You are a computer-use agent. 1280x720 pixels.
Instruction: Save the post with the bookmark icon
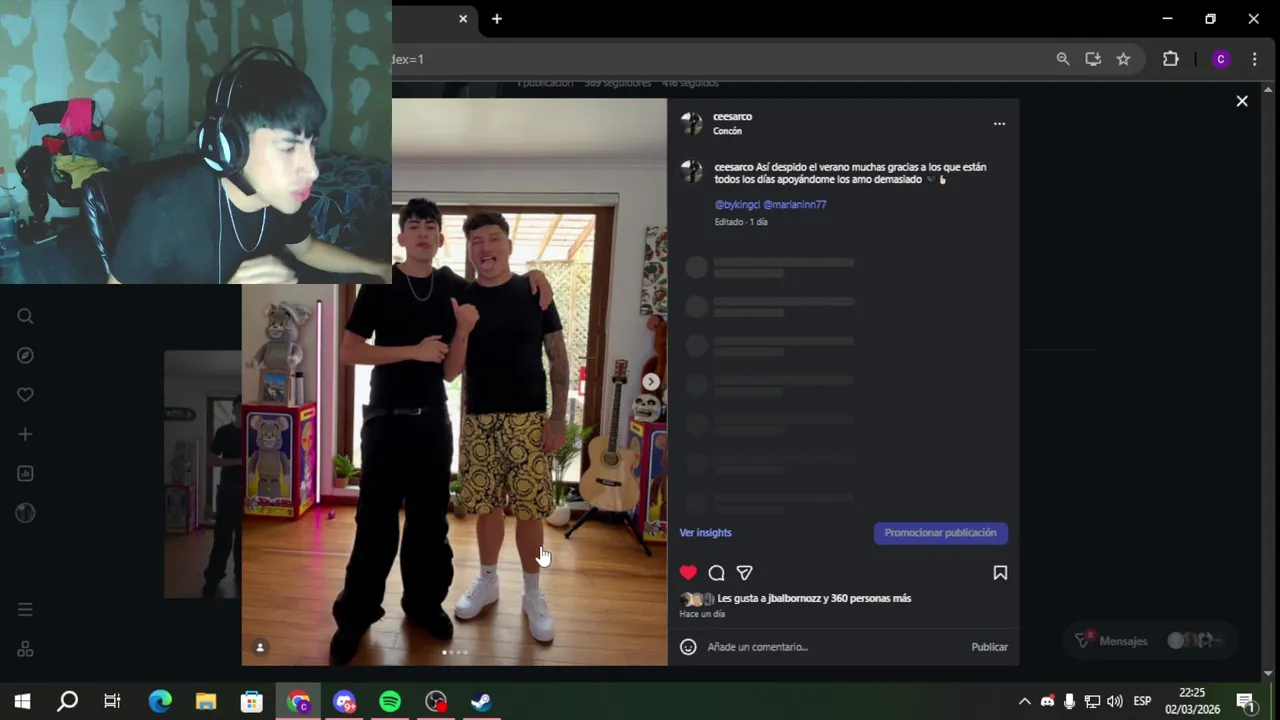click(1000, 573)
